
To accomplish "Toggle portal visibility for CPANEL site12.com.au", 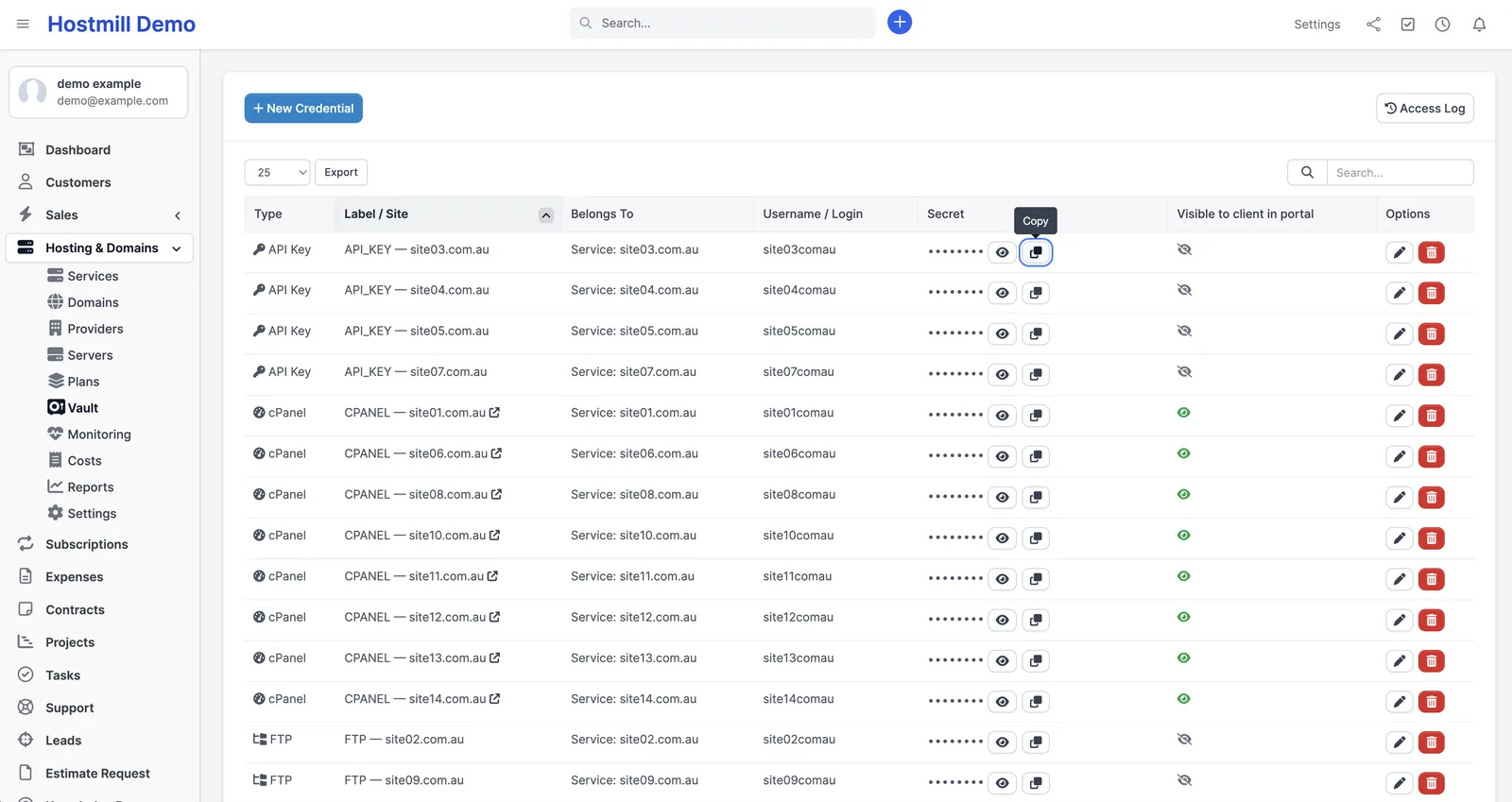I will (1184, 617).
